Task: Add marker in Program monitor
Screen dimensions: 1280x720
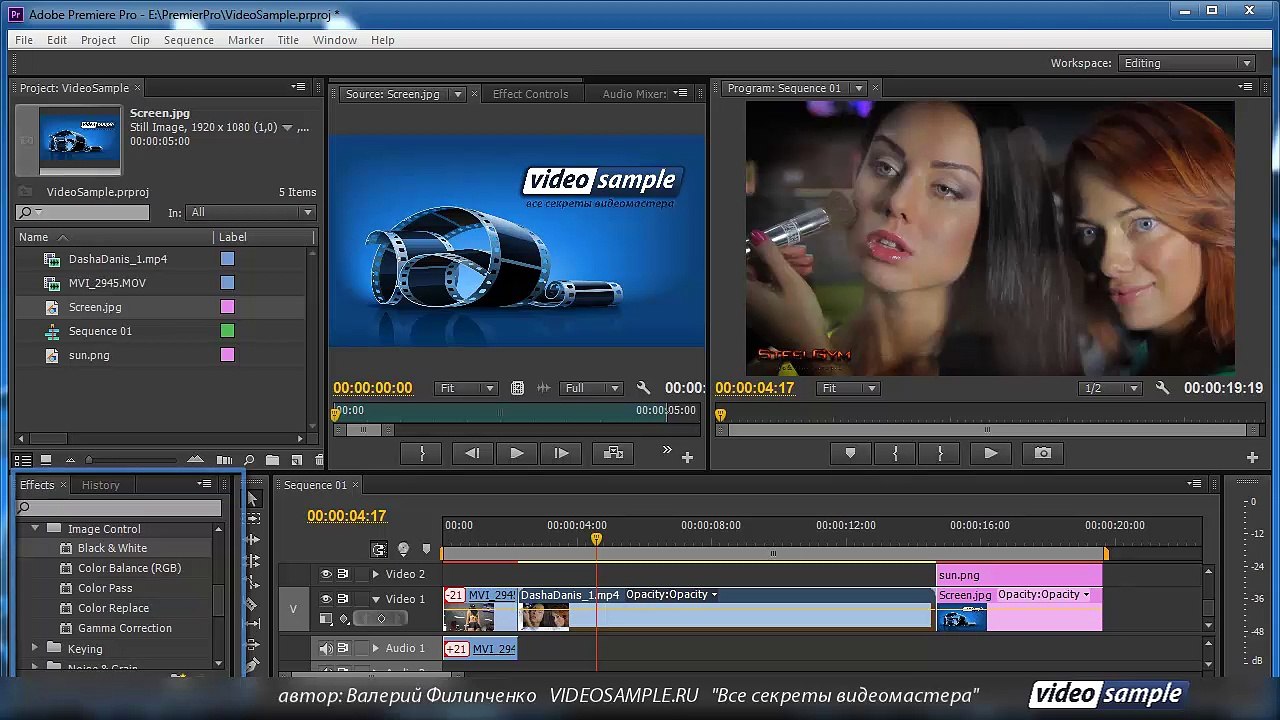Action: [850, 453]
